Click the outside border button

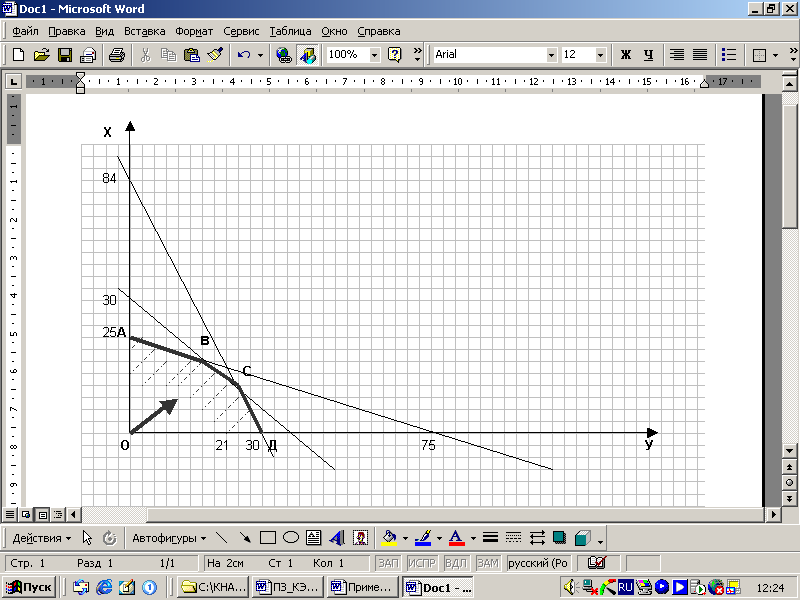[760, 55]
